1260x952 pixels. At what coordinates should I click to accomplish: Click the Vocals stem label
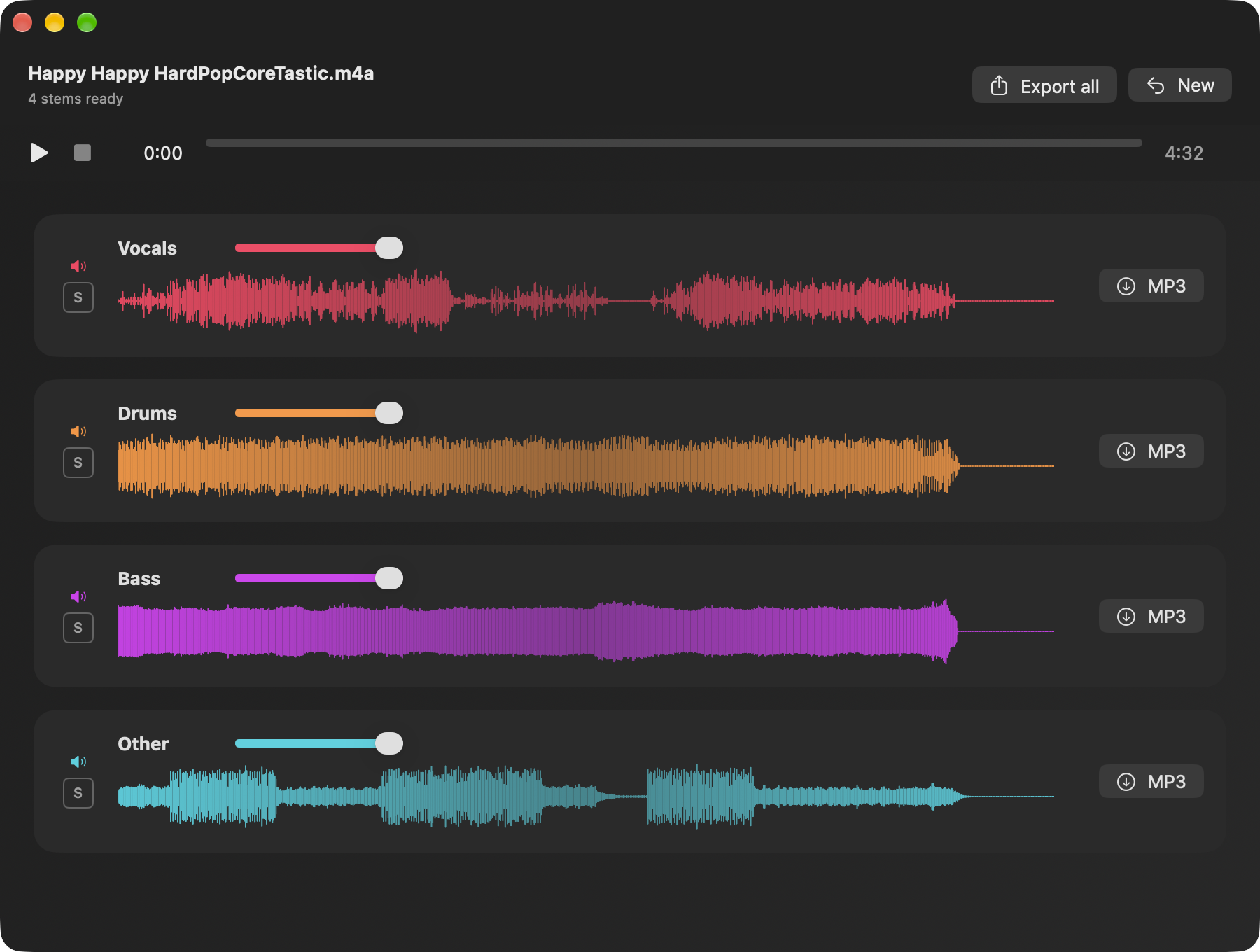(147, 248)
